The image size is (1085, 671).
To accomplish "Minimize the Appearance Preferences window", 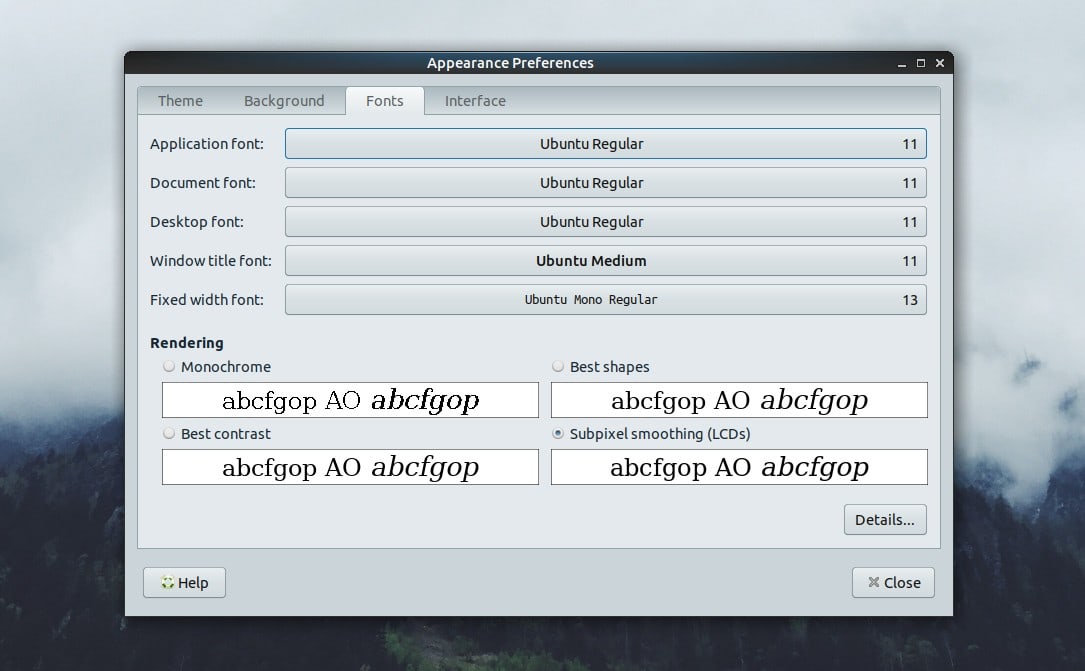I will (x=901, y=63).
